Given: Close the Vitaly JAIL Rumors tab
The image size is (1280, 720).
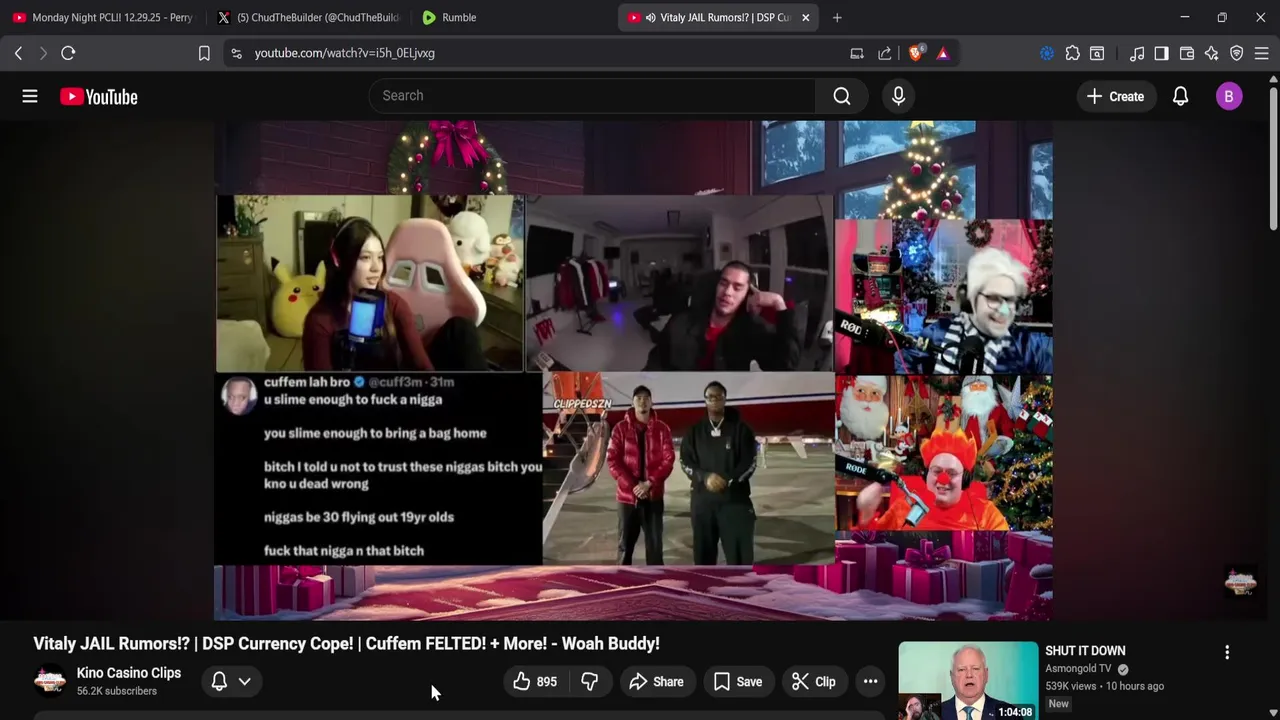Looking at the screenshot, I should [x=806, y=17].
